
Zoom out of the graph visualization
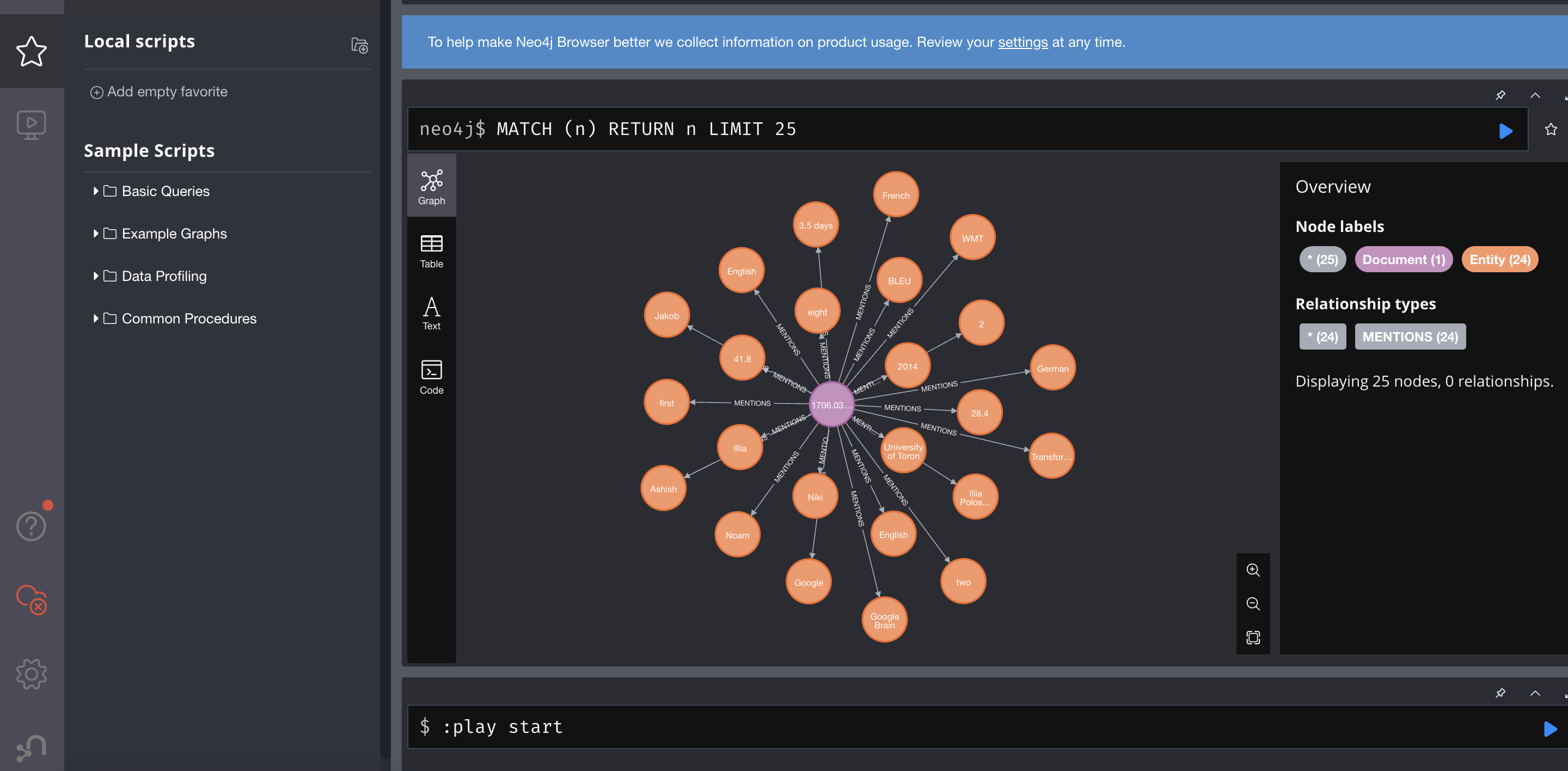pos(1253,604)
